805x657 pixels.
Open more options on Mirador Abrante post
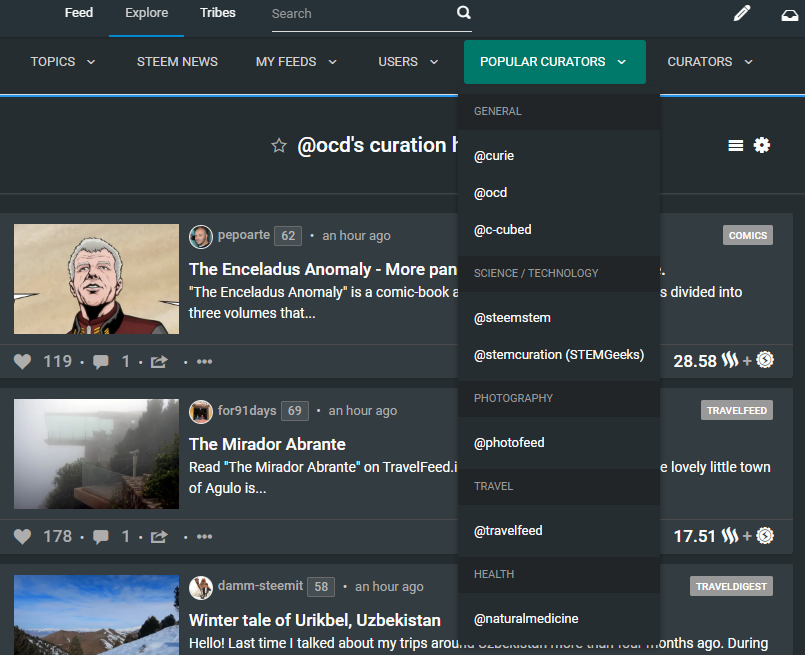tap(204, 537)
